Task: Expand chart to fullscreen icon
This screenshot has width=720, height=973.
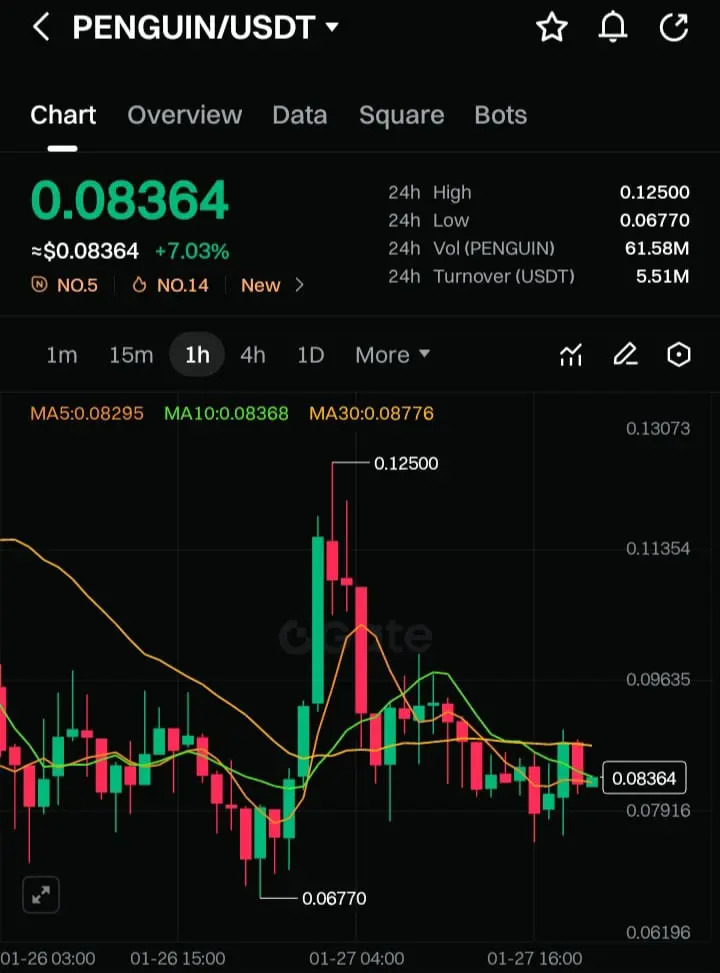Action: [41, 894]
